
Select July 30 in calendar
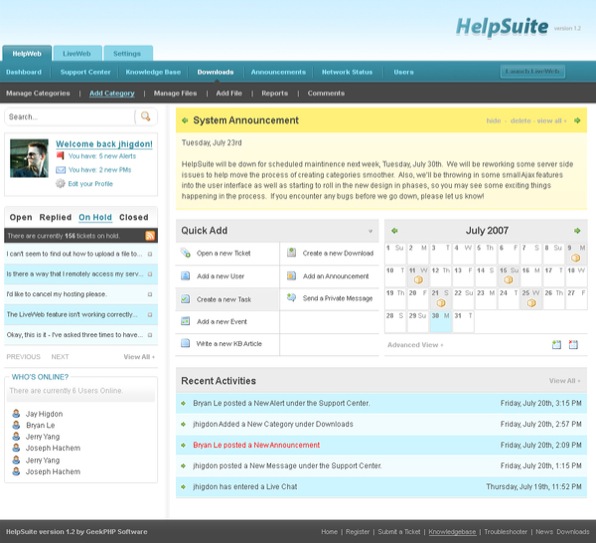tap(441, 321)
